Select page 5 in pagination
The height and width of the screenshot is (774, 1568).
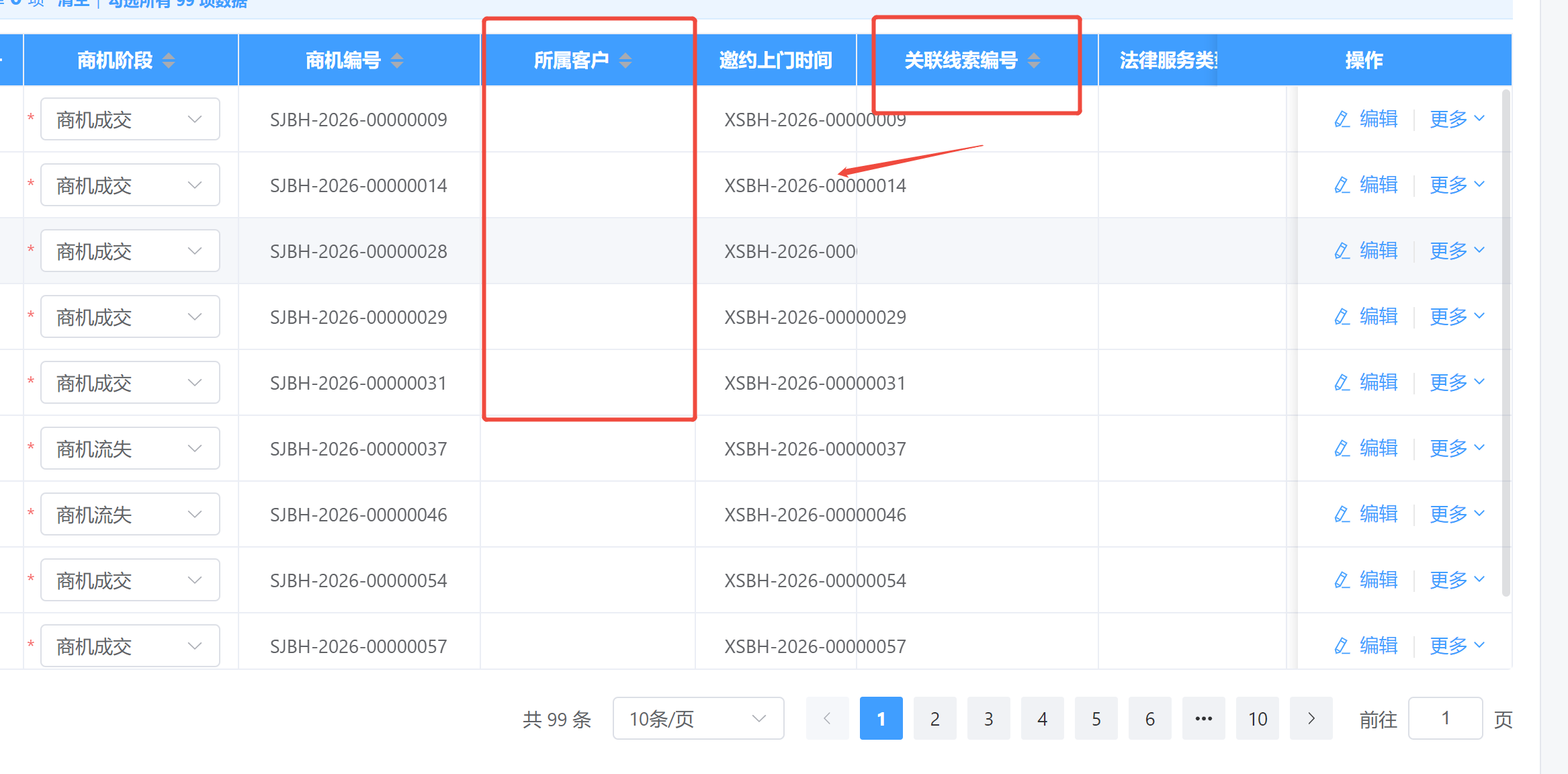tap(1096, 718)
